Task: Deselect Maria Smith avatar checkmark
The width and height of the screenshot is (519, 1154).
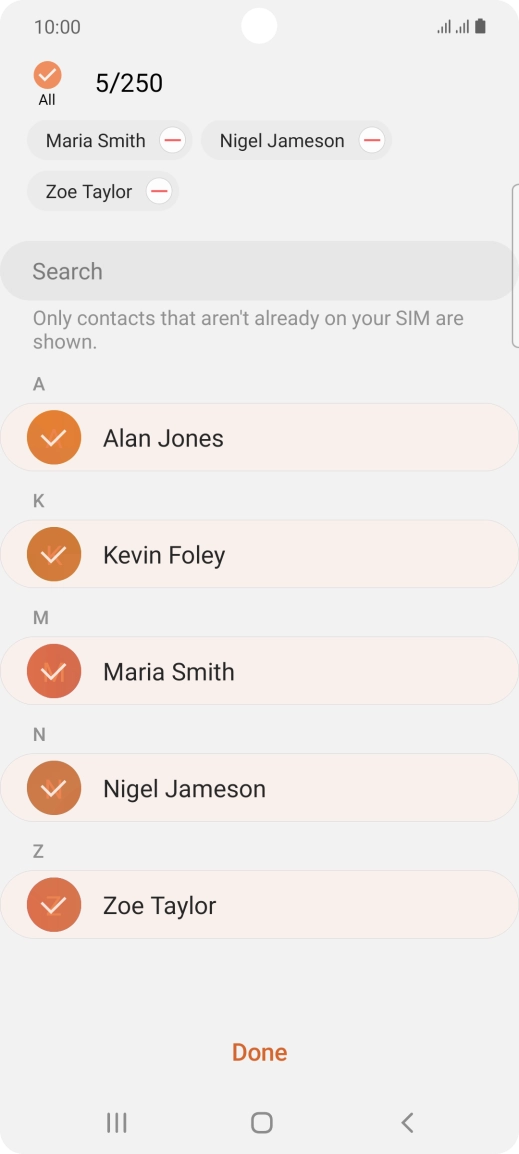Action: pyautogui.click(x=54, y=671)
